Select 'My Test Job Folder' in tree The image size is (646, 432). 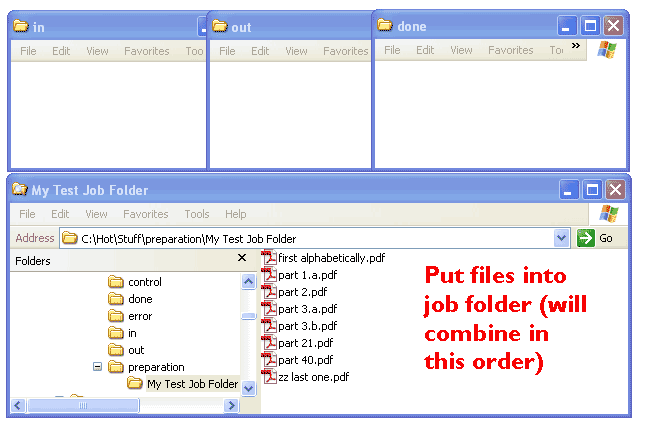point(191,384)
